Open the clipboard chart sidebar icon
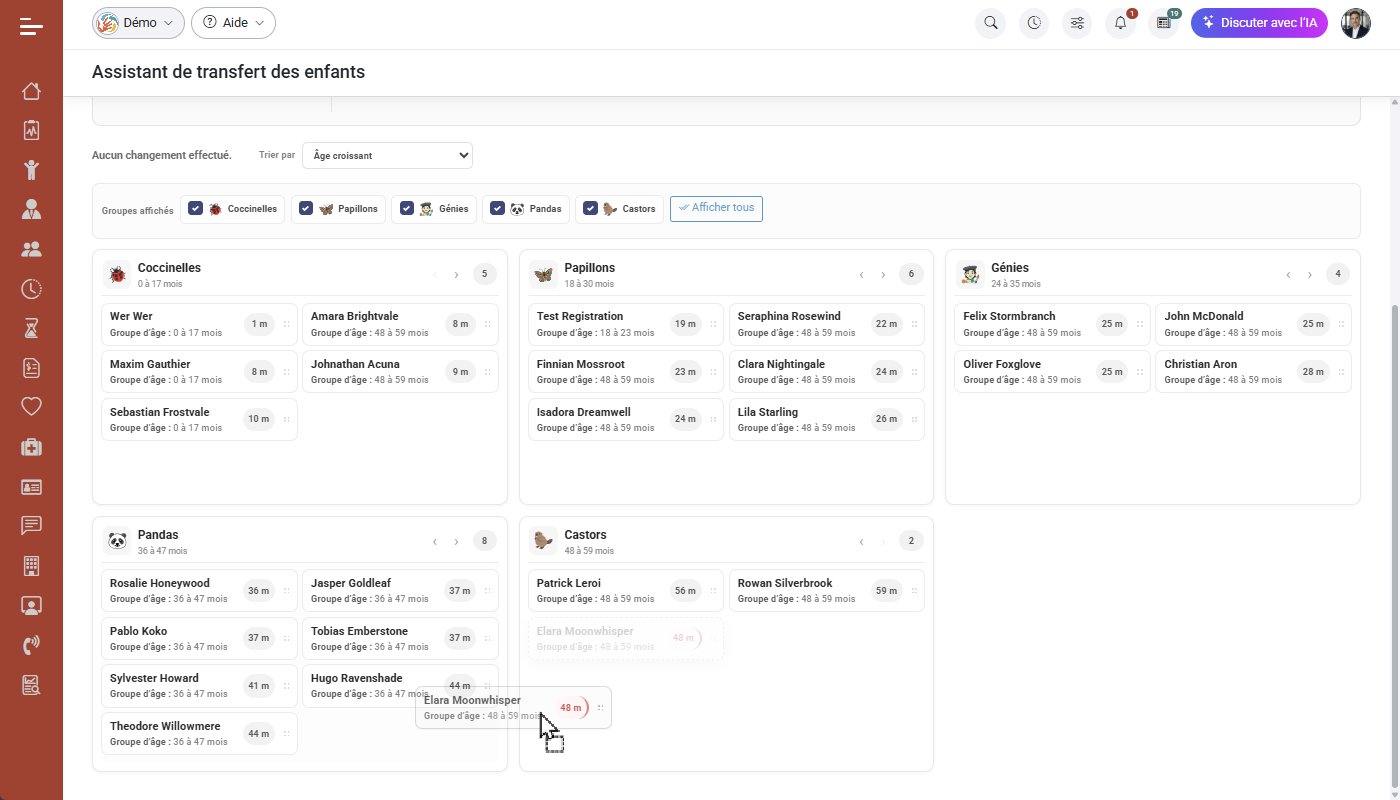 tap(31, 130)
